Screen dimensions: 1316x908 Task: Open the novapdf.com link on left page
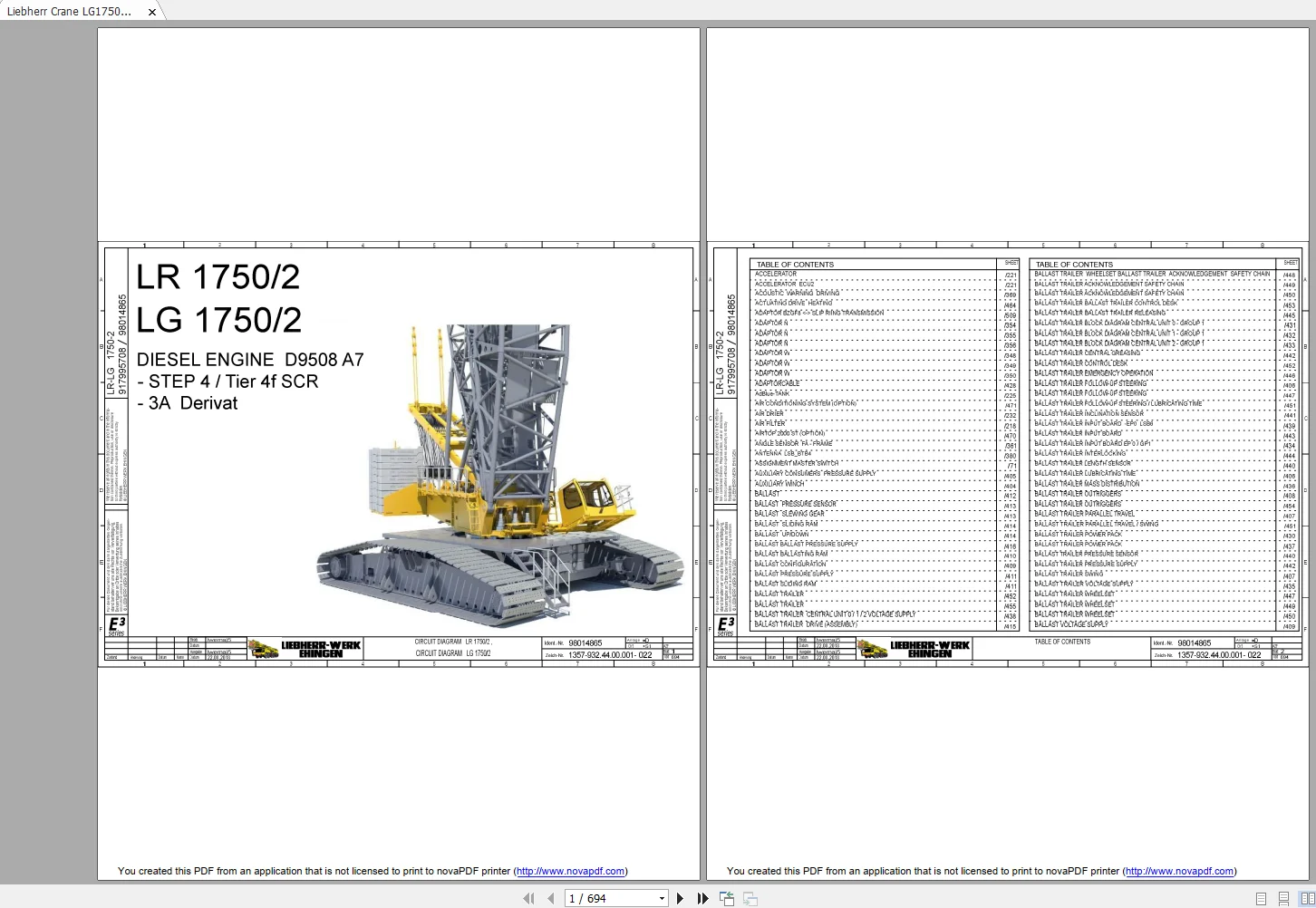point(571,871)
